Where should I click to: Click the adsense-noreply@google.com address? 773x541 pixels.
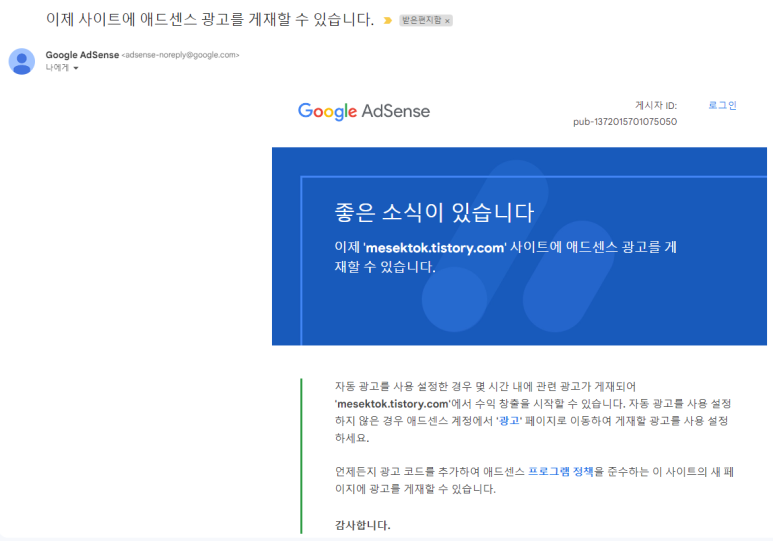coord(180,55)
